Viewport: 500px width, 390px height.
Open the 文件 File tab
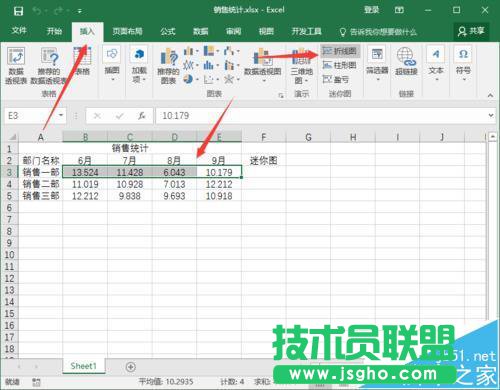click(19, 31)
